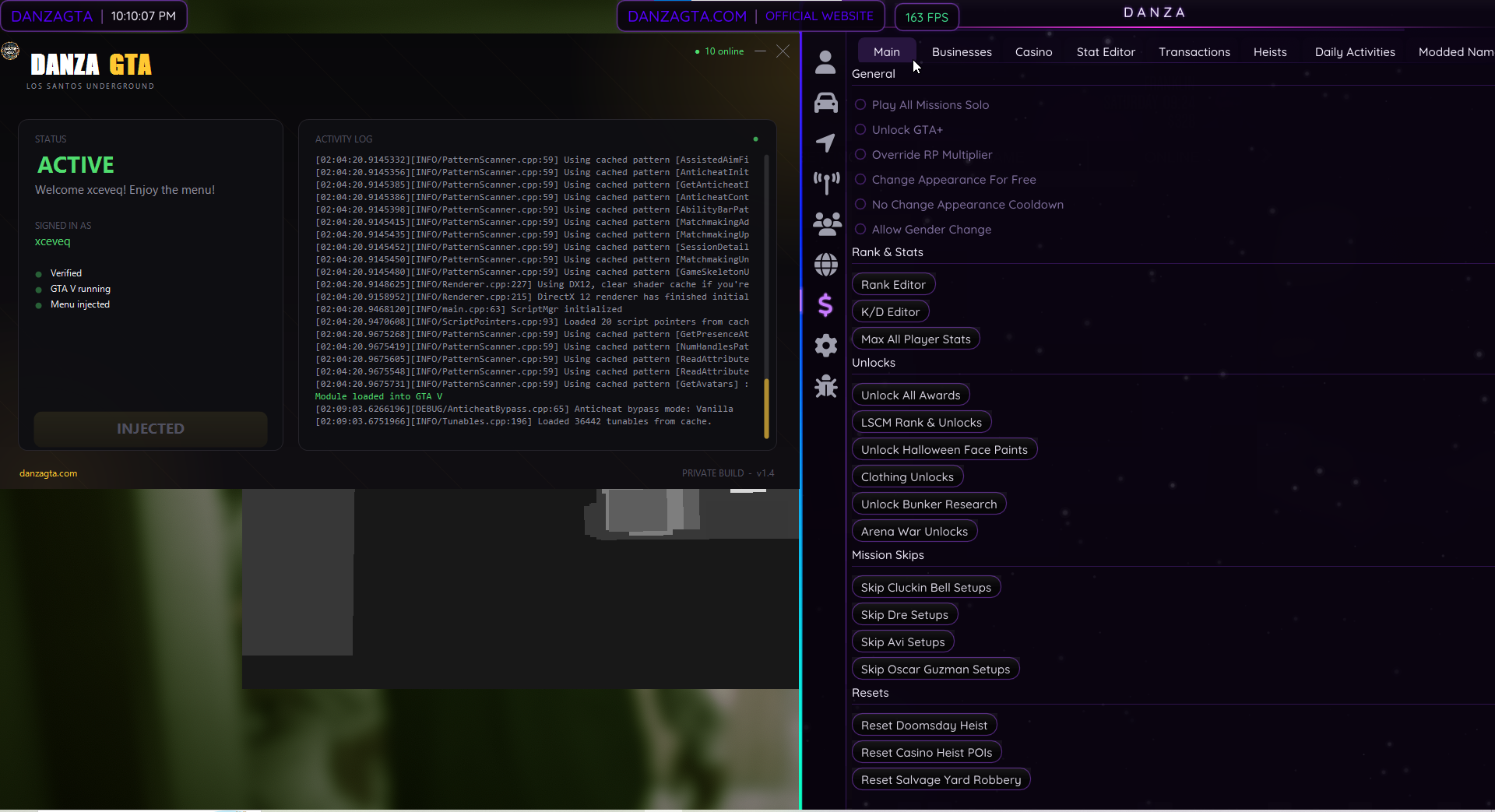
Task: Open the Debug bug sidebar section
Action: [x=825, y=386]
